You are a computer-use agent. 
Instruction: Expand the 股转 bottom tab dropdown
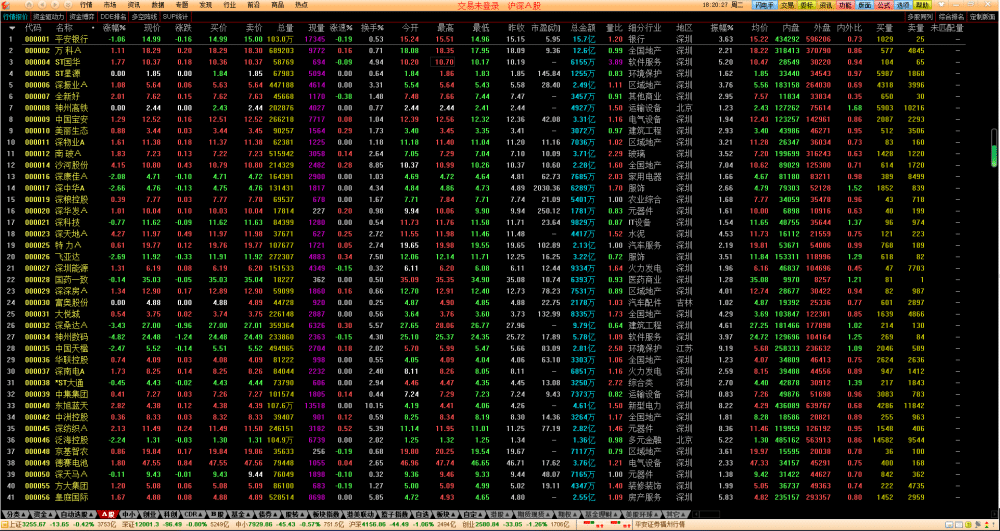[x=302, y=514]
